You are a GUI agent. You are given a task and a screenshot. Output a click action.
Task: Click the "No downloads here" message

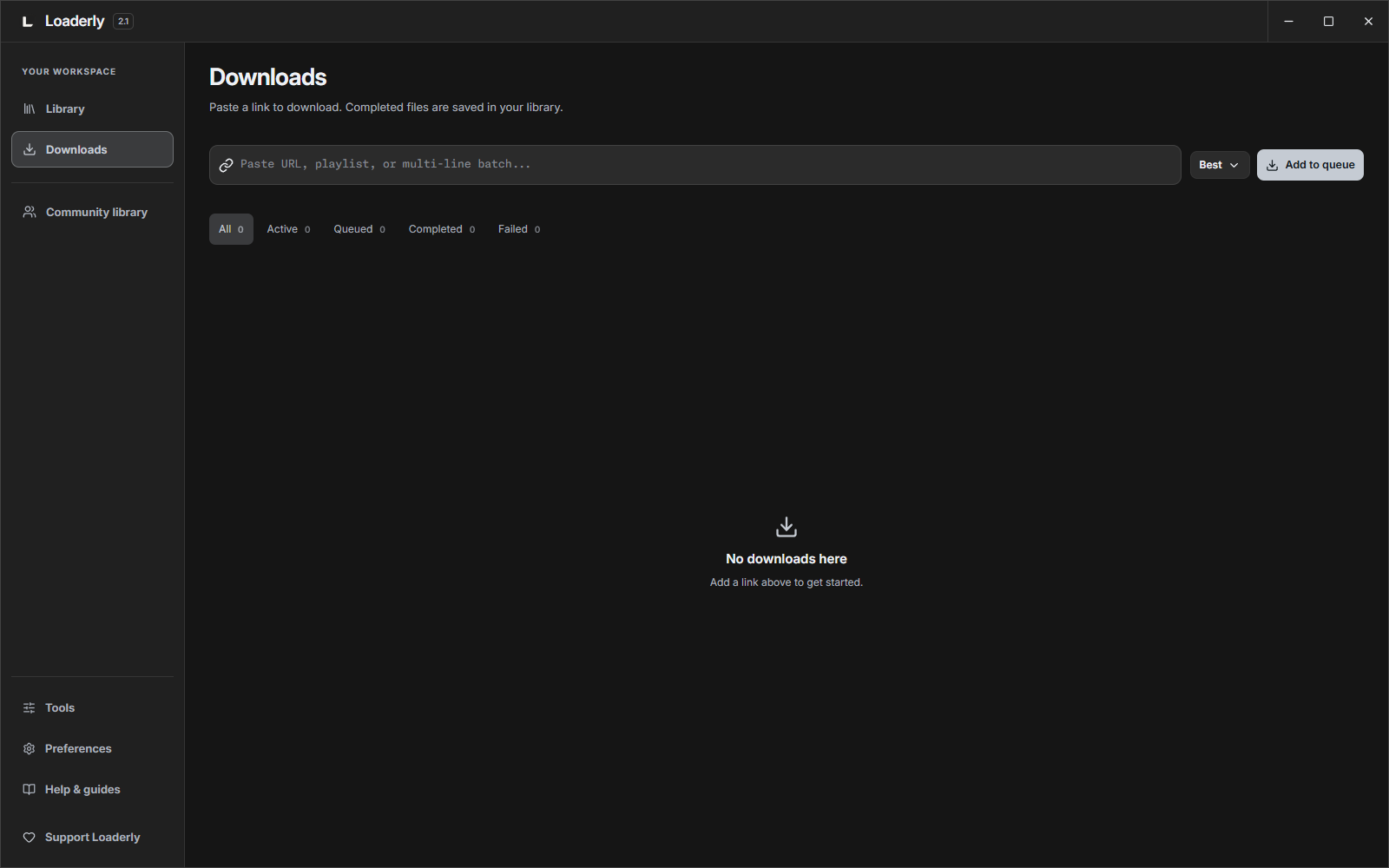pyautogui.click(x=787, y=559)
